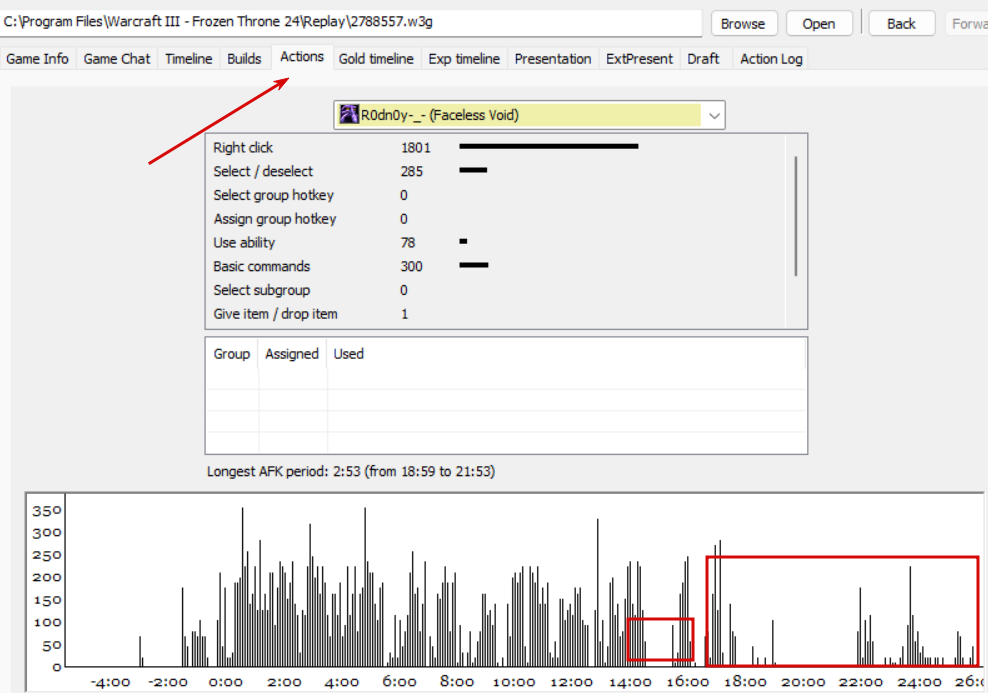This screenshot has width=988, height=693.
Task: Click the Back button
Action: click(x=901, y=24)
